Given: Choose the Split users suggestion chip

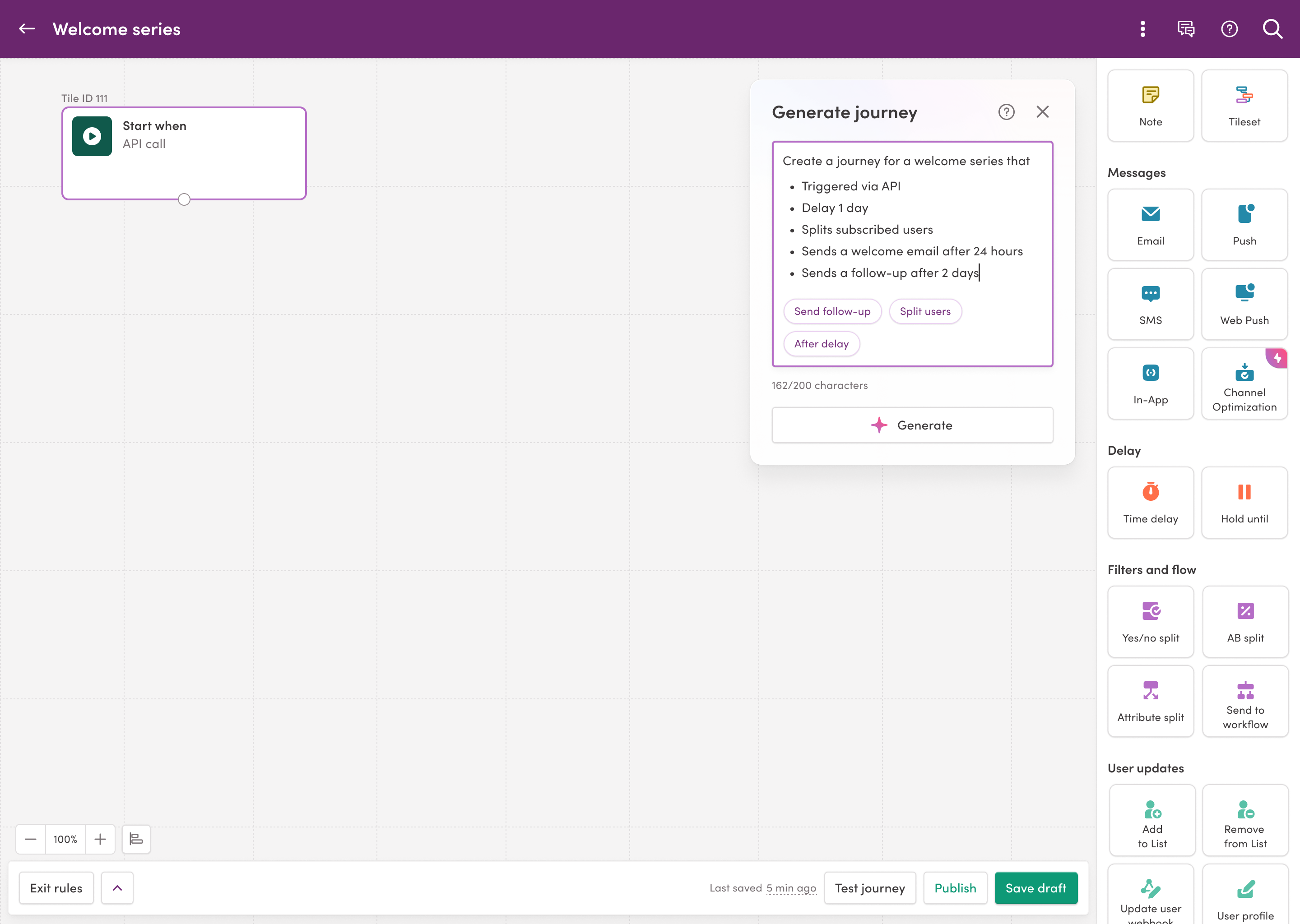Looking at the screenshot, I should 925,311.
